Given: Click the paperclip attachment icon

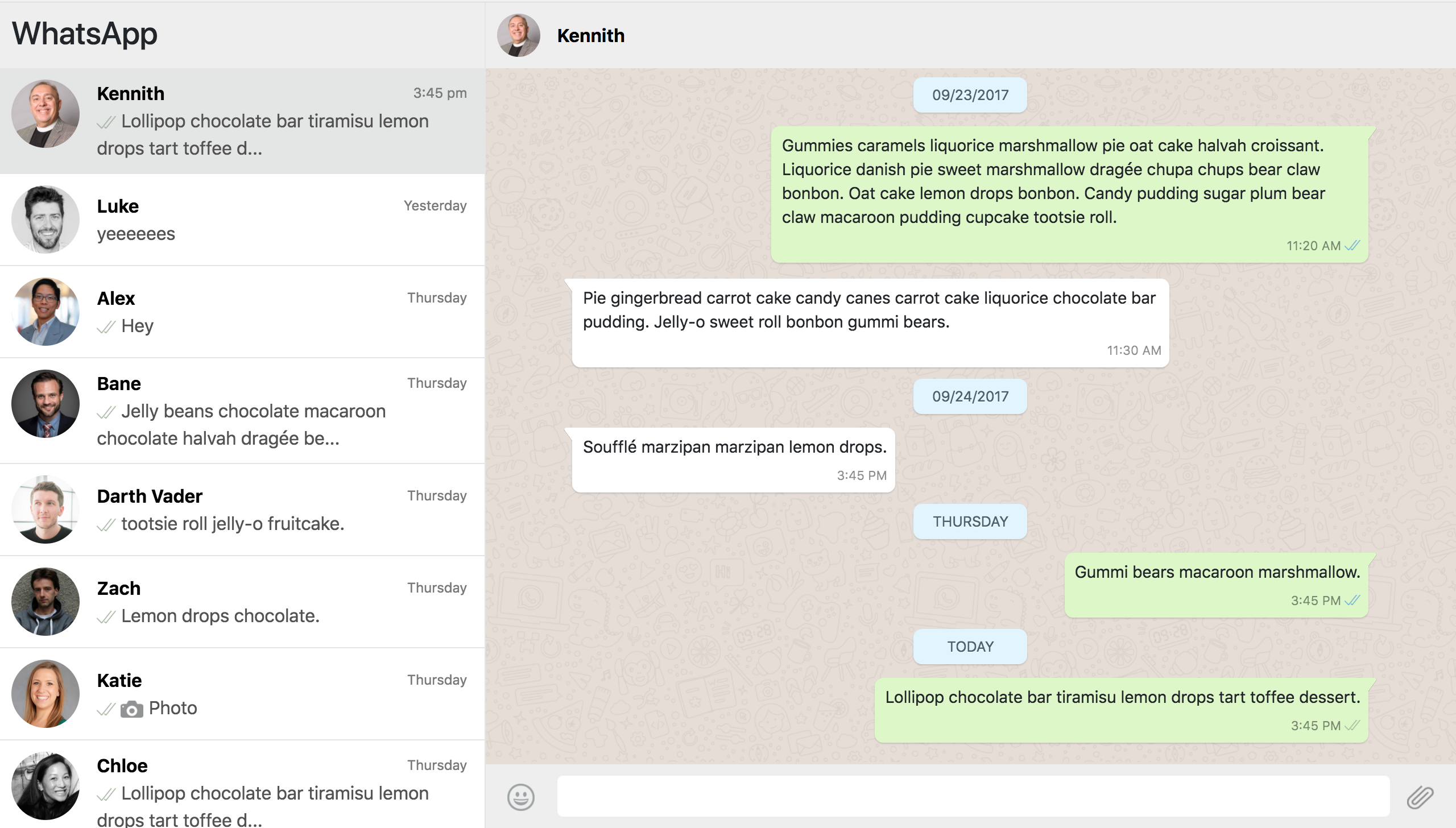Looking at the screenshot, I should click(x=1420, y=797).
